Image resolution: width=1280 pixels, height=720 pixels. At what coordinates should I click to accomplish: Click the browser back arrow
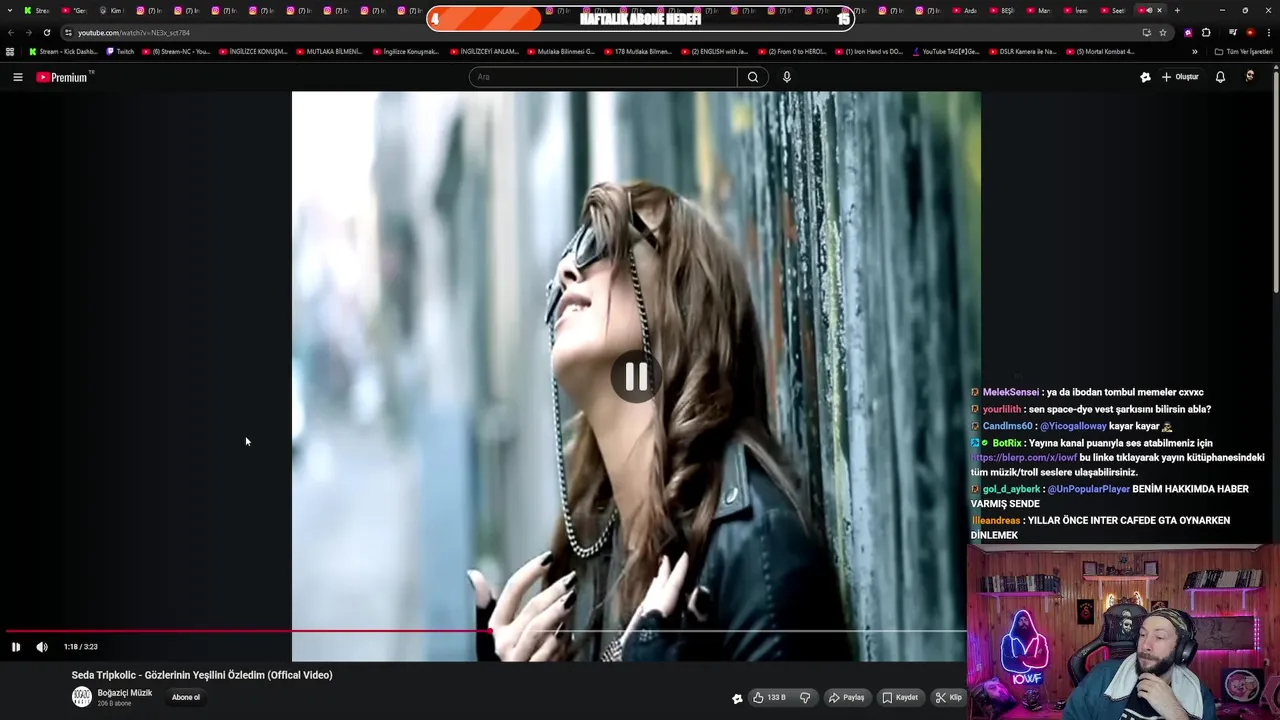pos(11,32)
